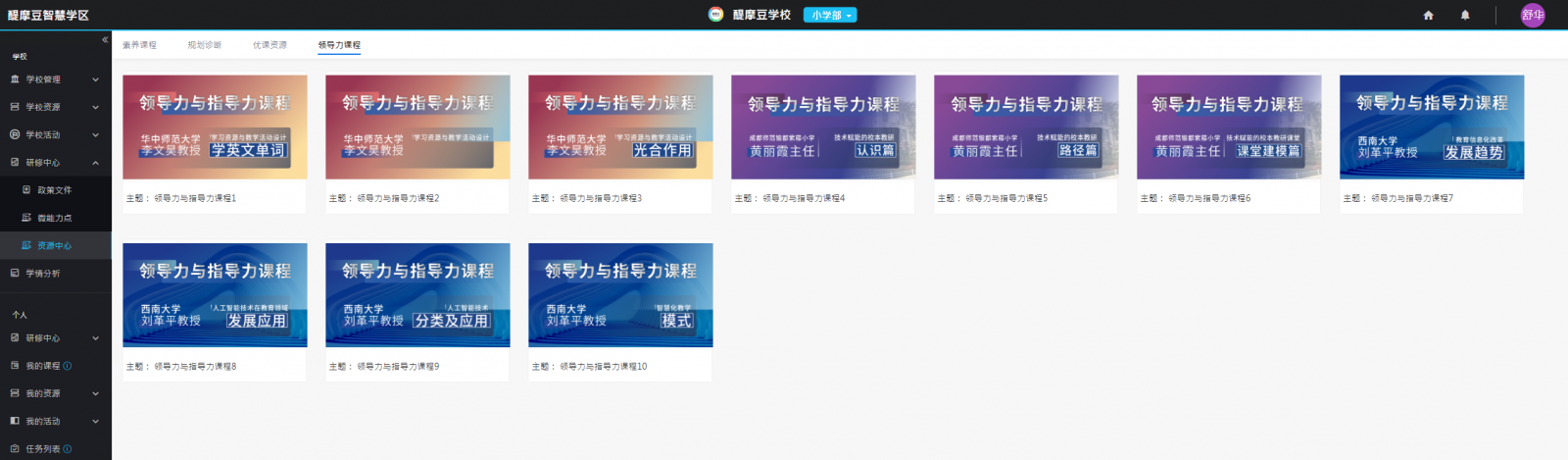
Task: Open the 发展趋势 course thumbnail
Action: (x=1431, y=127)
